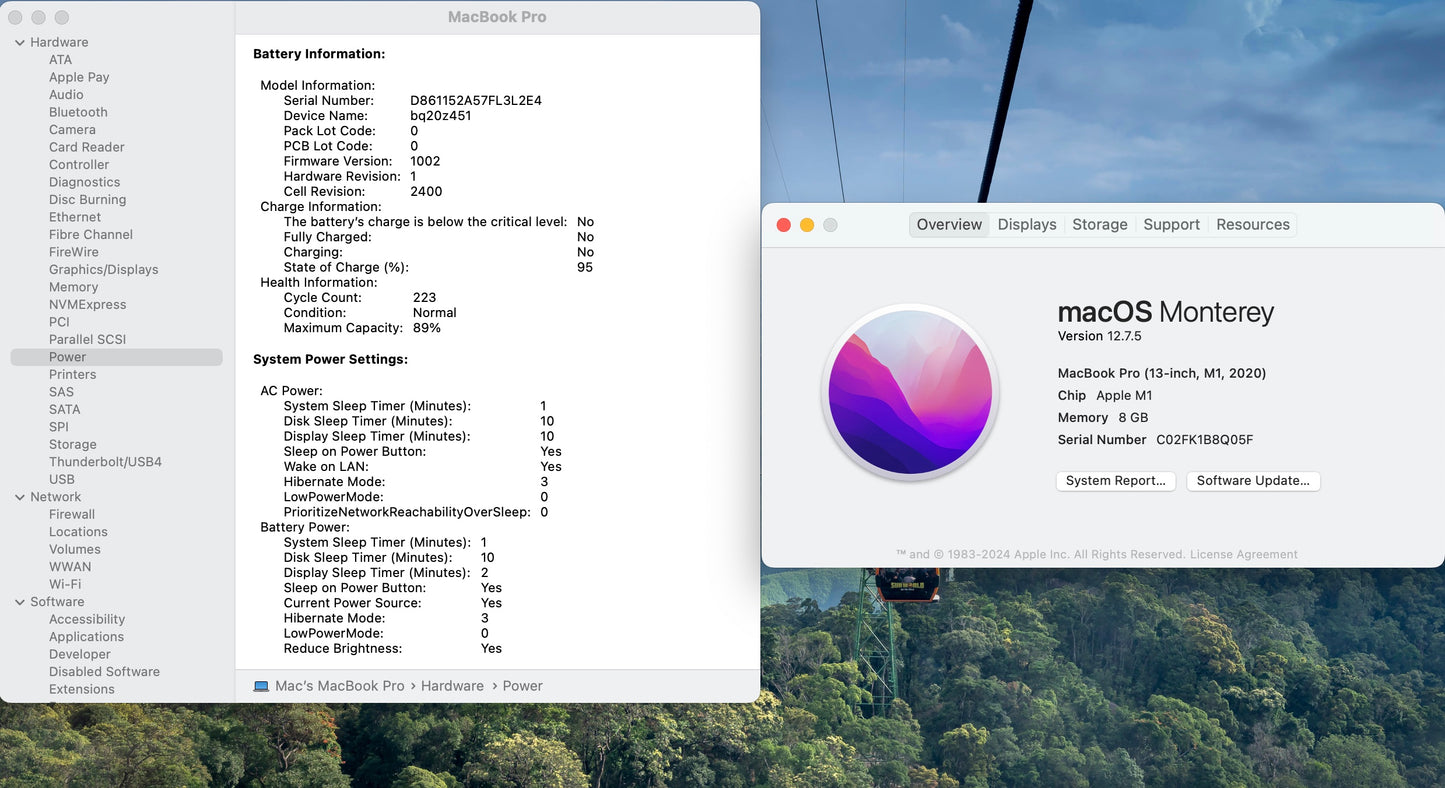
Task: Click the device name bq20z451
Action: coord(441,116)
